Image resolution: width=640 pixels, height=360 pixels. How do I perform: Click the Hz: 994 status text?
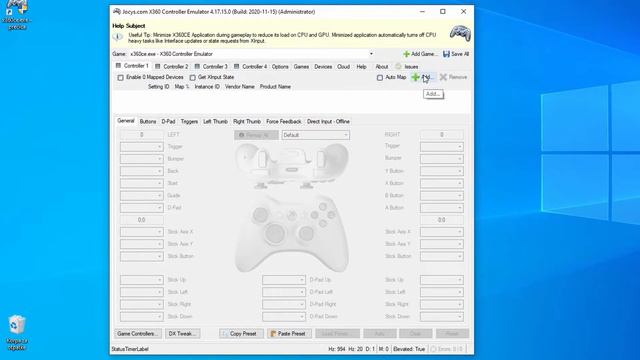click(x=337, y=349)
